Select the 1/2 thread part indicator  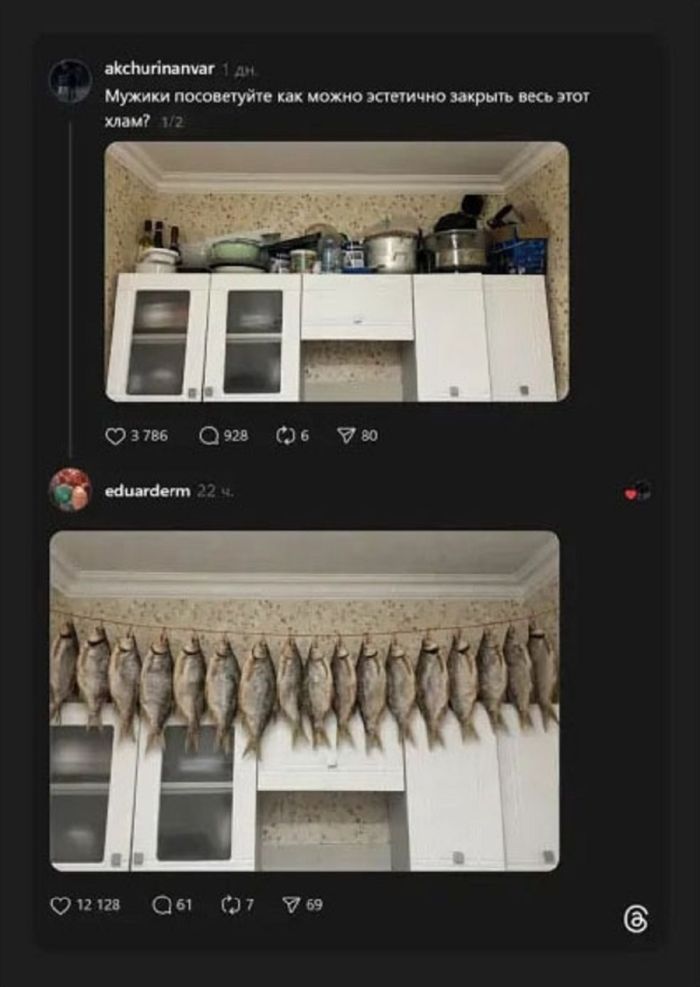tap(172, 123)
